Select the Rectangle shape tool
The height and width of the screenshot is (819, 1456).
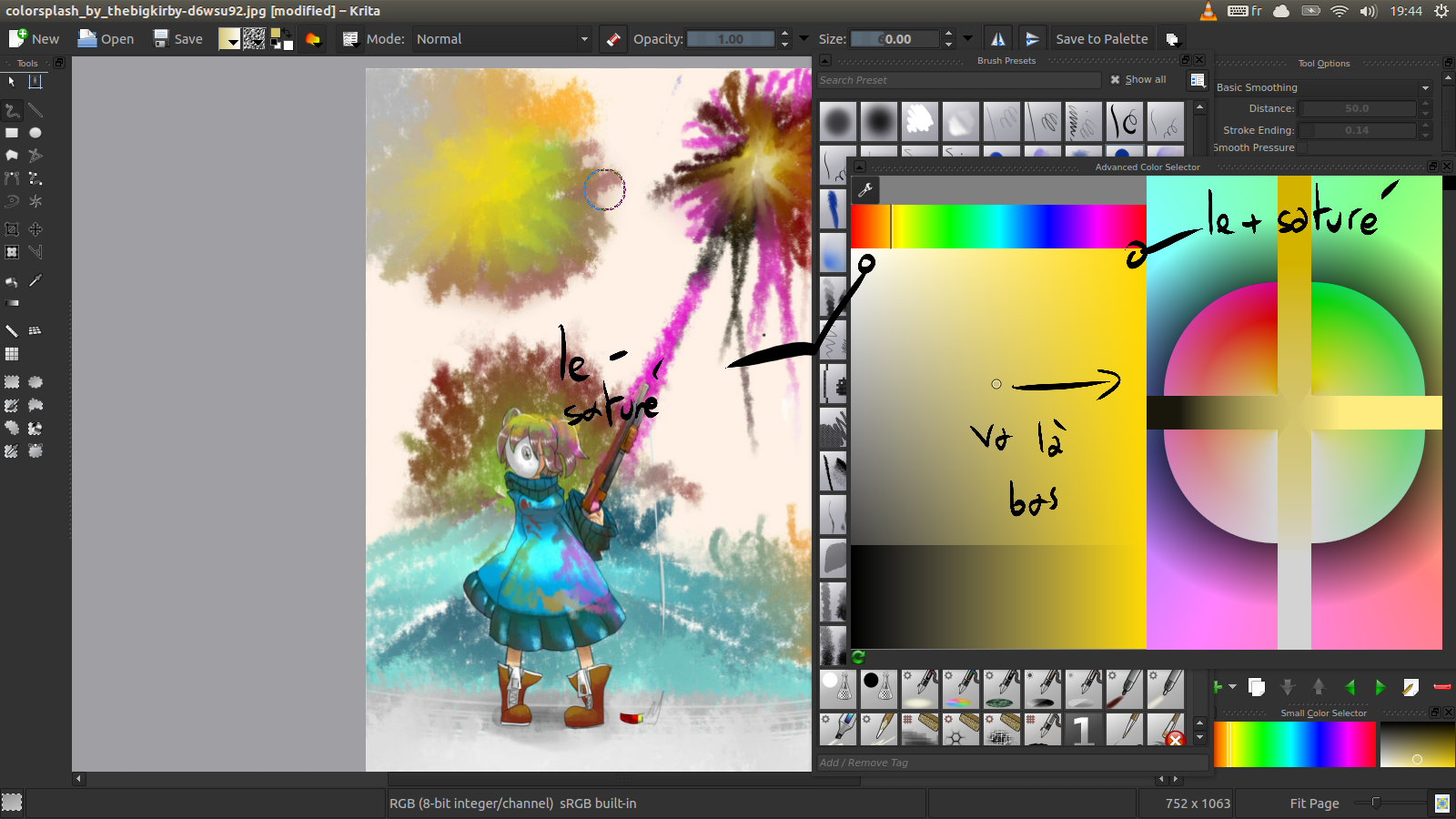pyautogui.click(x=12, y=133)
